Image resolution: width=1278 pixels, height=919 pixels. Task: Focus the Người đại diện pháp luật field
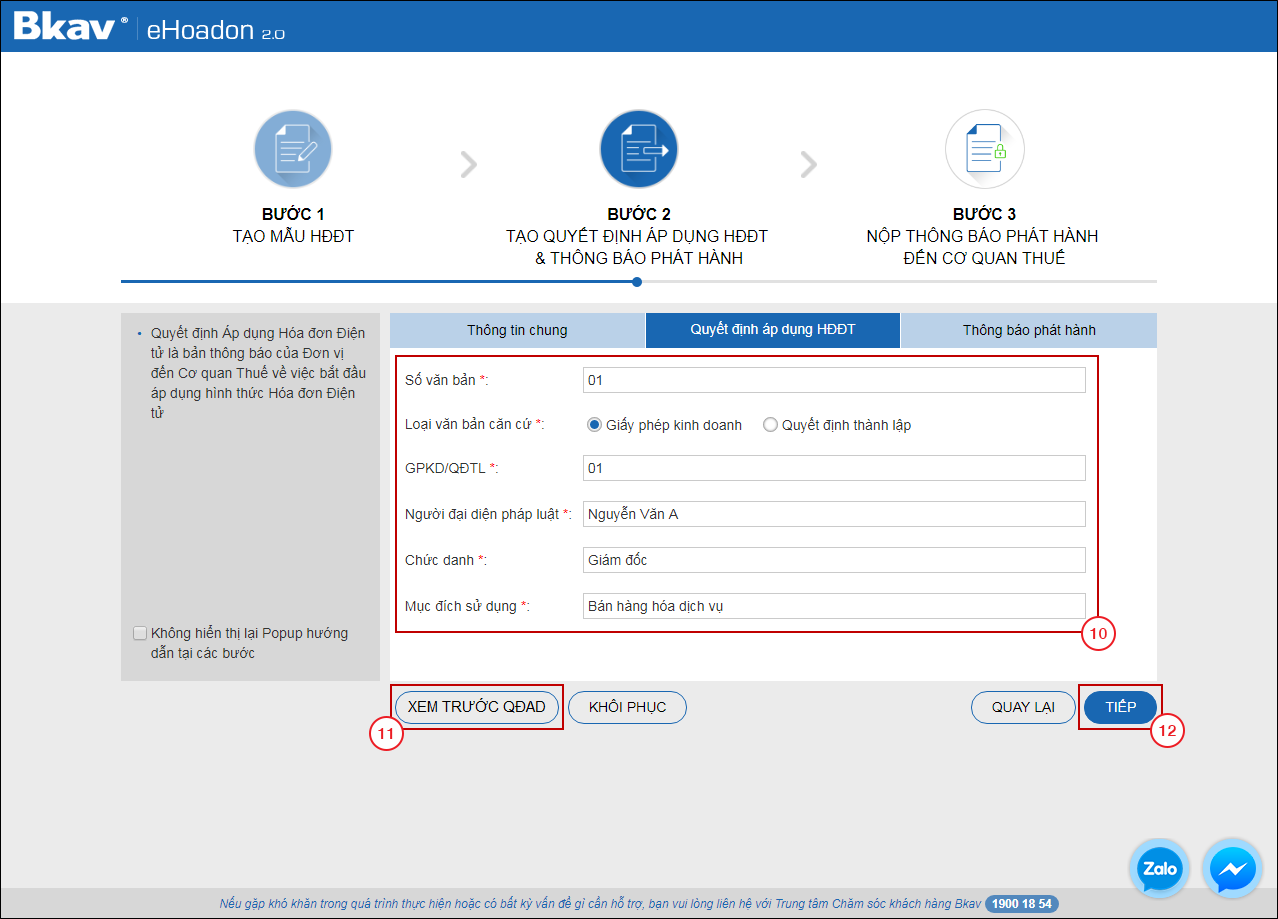point(834,514)
